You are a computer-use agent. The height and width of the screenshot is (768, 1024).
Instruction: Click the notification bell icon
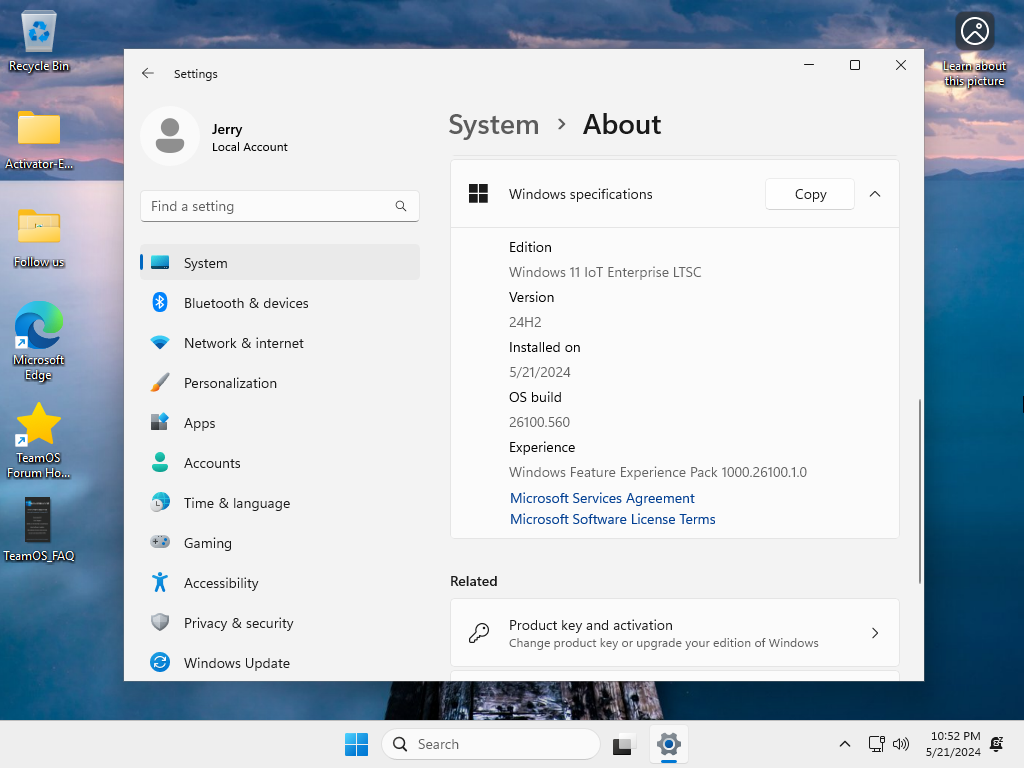coord(997,744)
